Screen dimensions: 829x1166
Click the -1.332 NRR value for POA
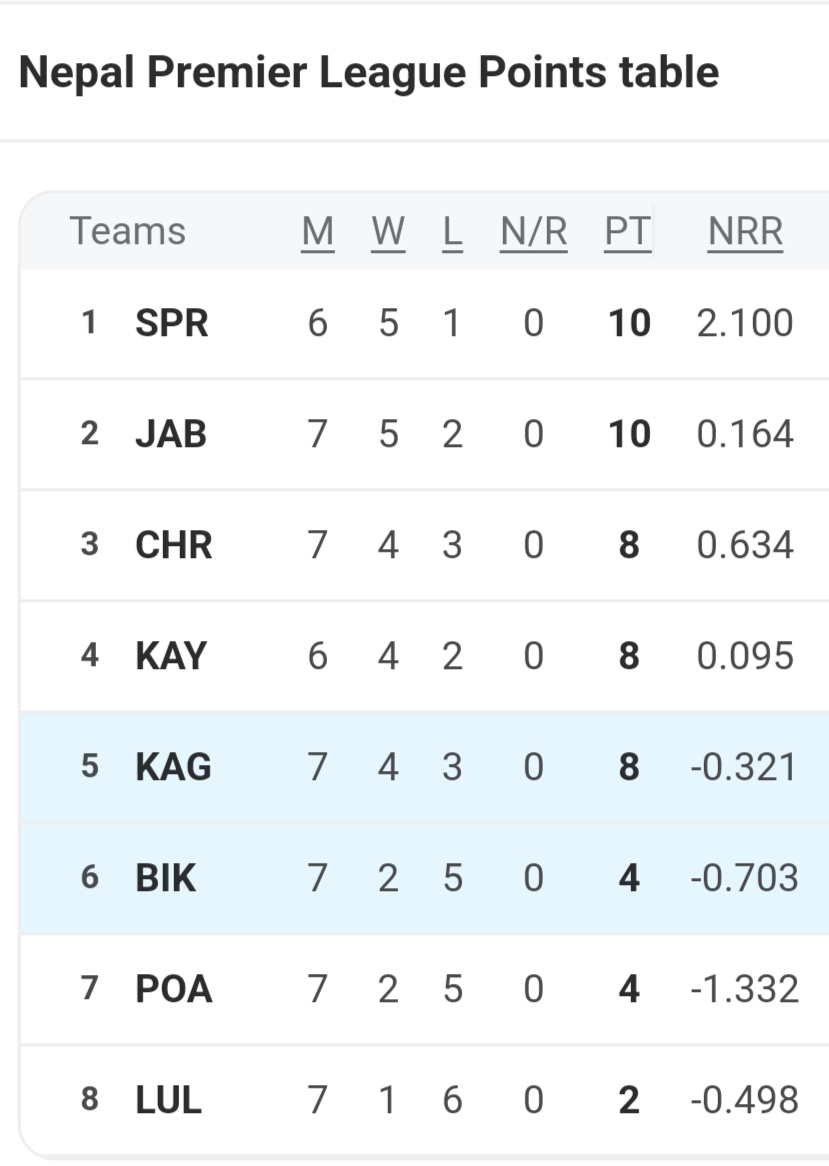click(x=744, y=989)
